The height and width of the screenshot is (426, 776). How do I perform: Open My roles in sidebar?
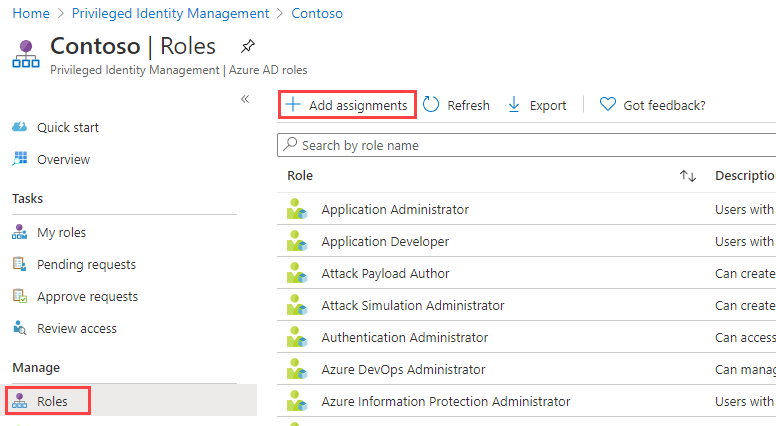click(61, 233)
